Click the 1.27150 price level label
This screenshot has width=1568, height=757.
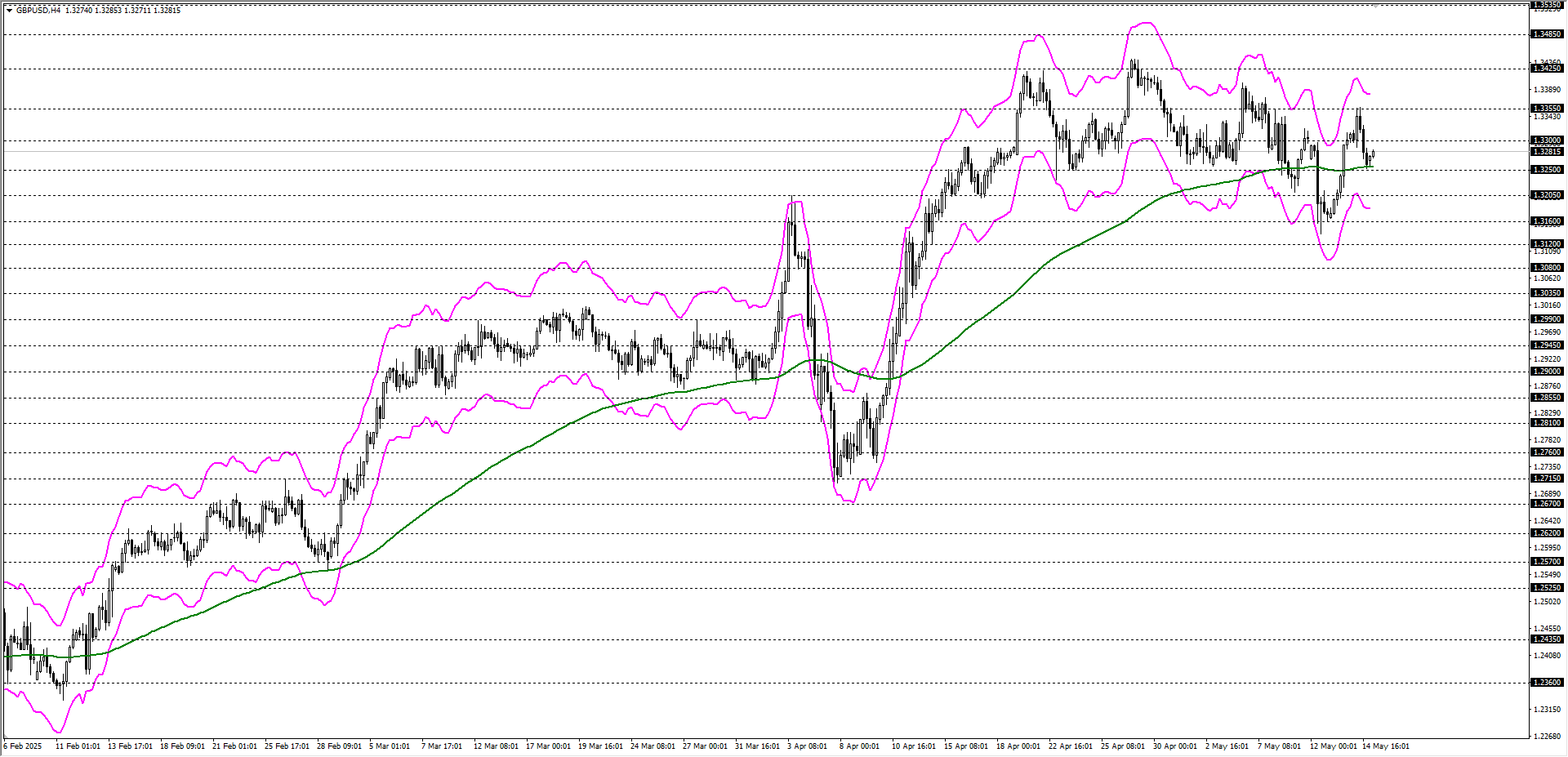(x=1547, y=479)
